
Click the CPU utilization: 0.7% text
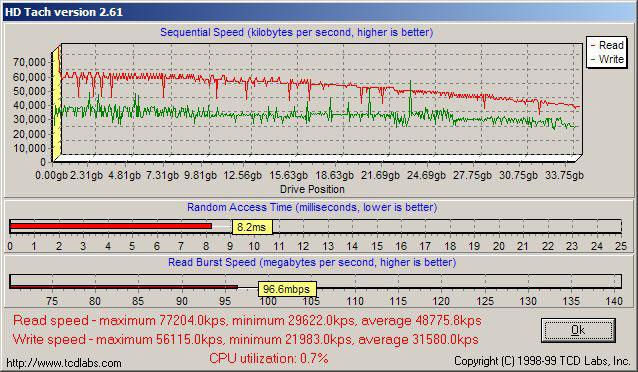(269, 358)
